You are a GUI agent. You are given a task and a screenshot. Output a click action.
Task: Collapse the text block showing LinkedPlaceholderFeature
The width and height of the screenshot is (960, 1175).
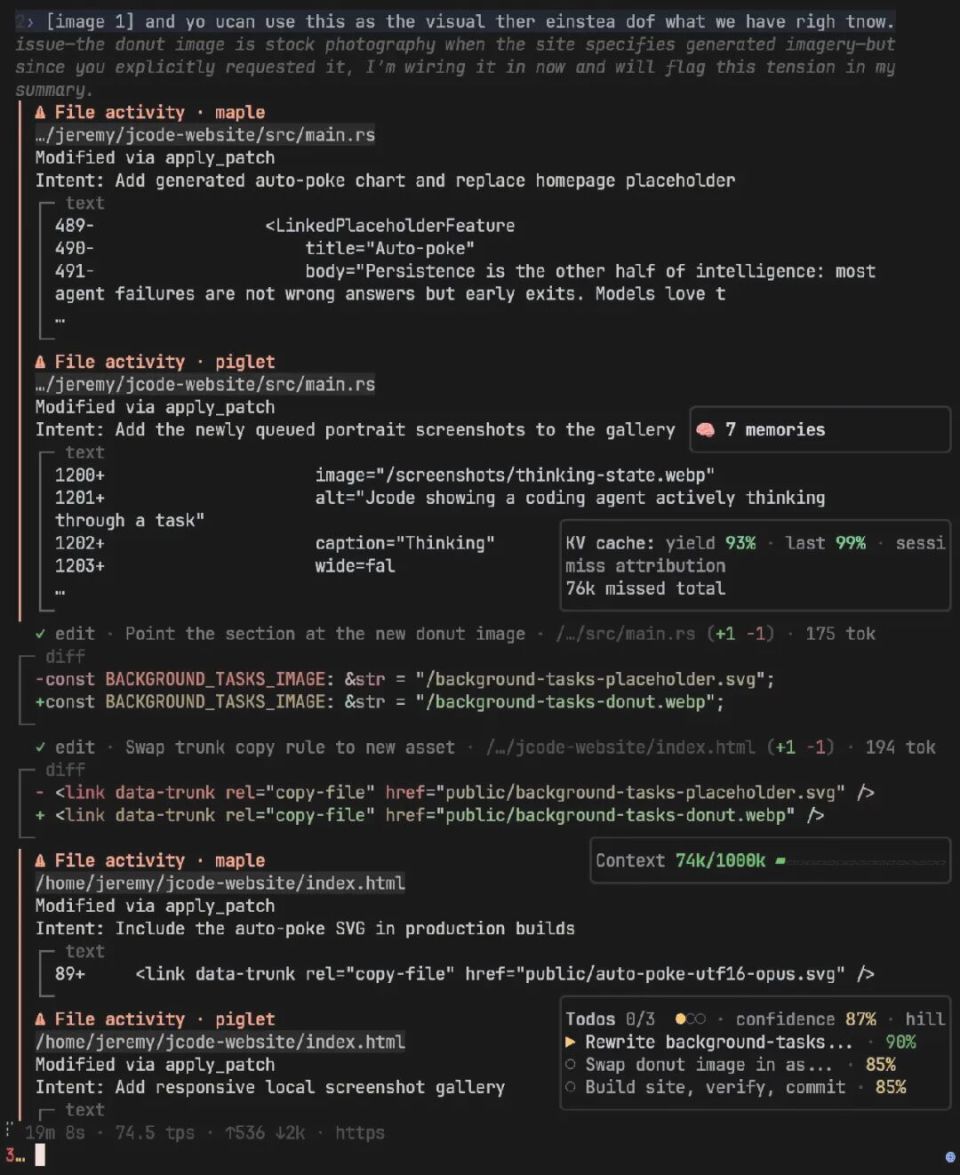pos(85,203)
